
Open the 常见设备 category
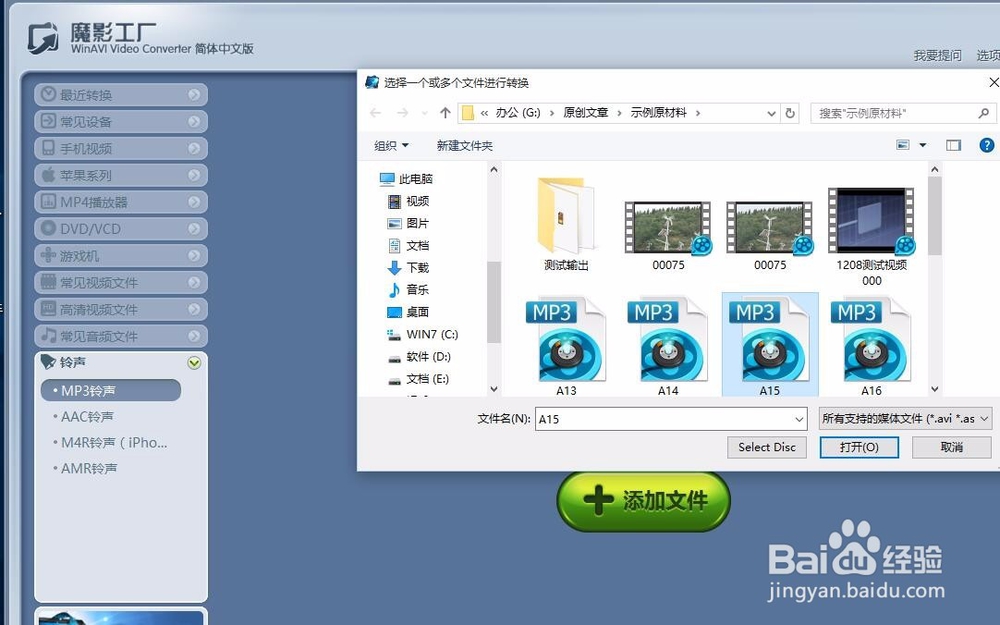(x=121, y=122)
